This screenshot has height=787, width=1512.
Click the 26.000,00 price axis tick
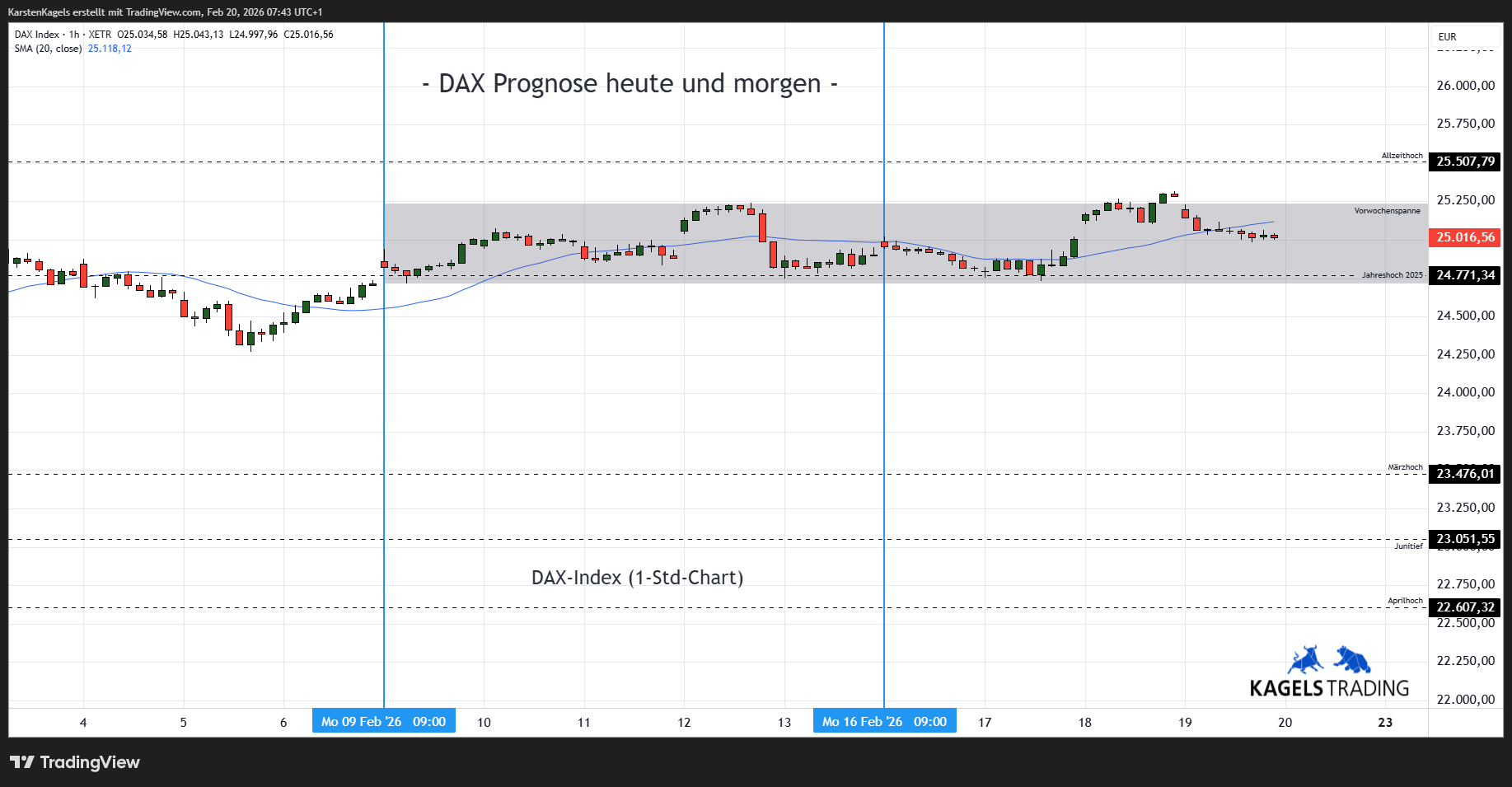(1465, 86)
